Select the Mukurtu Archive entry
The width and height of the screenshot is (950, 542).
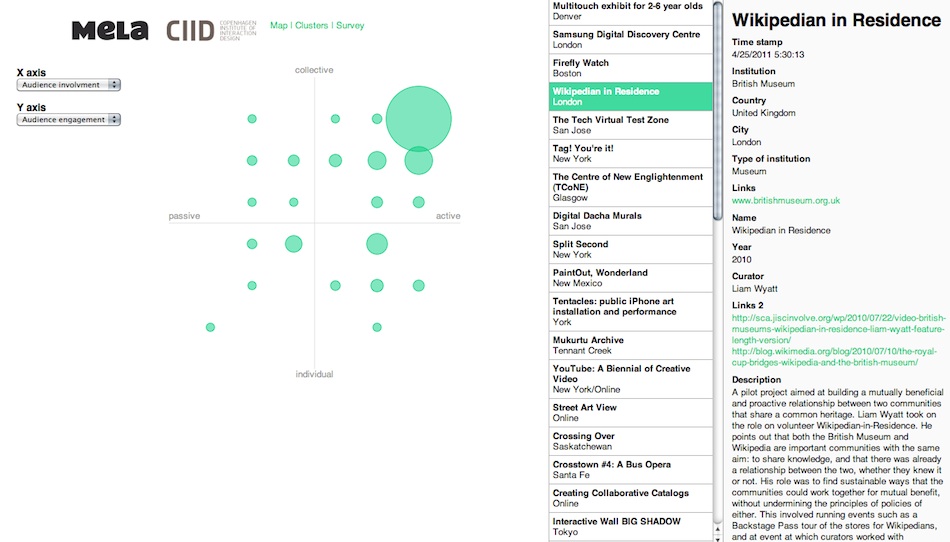pos(631,345)
